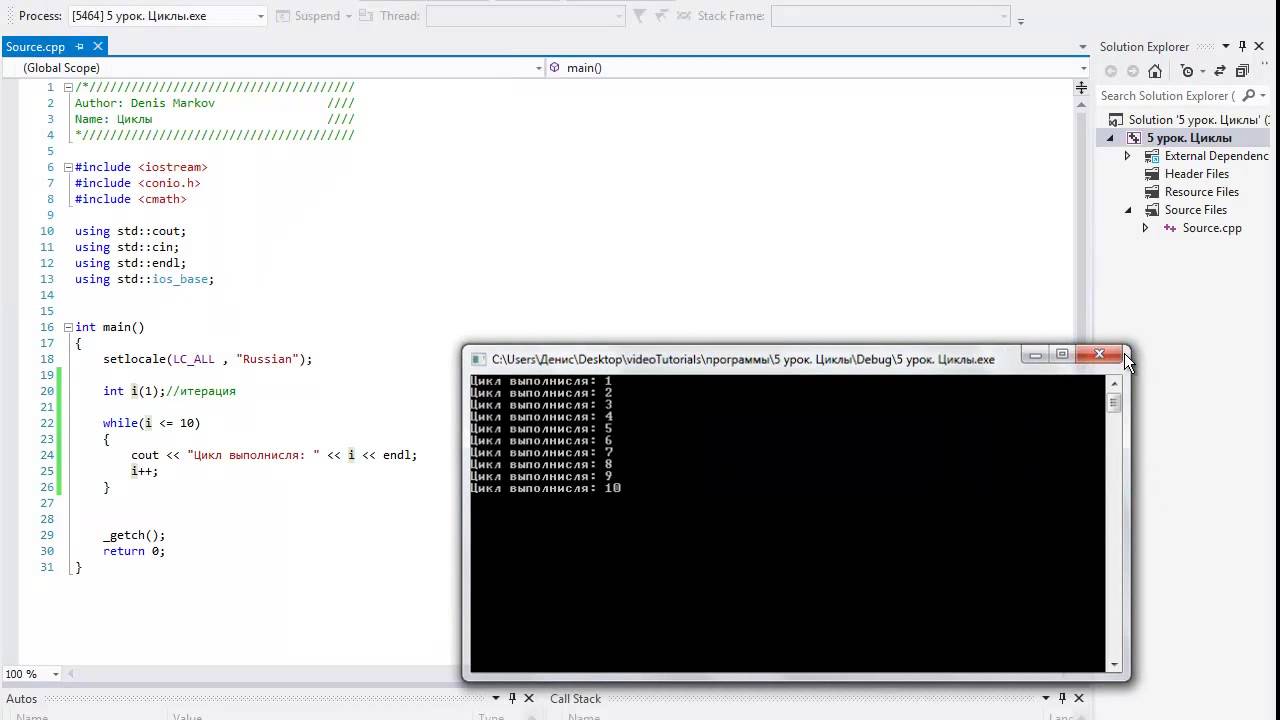Click the editor vertical scrollbar up arrow

tap(1081, 104)
